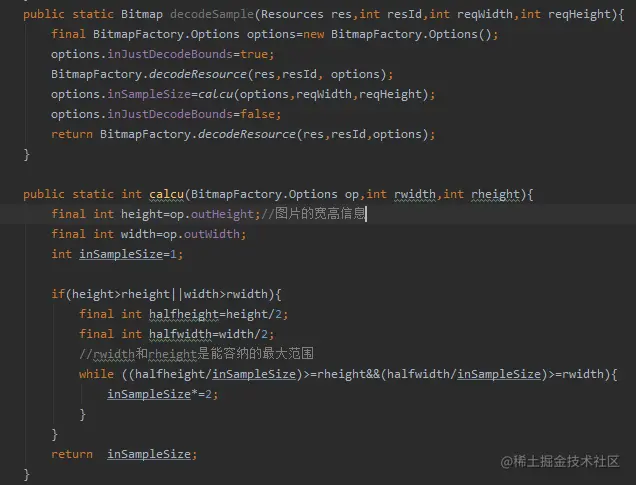Click the 'new' keyword
Viewport: 636px width, 485px height.
(314, 34)
